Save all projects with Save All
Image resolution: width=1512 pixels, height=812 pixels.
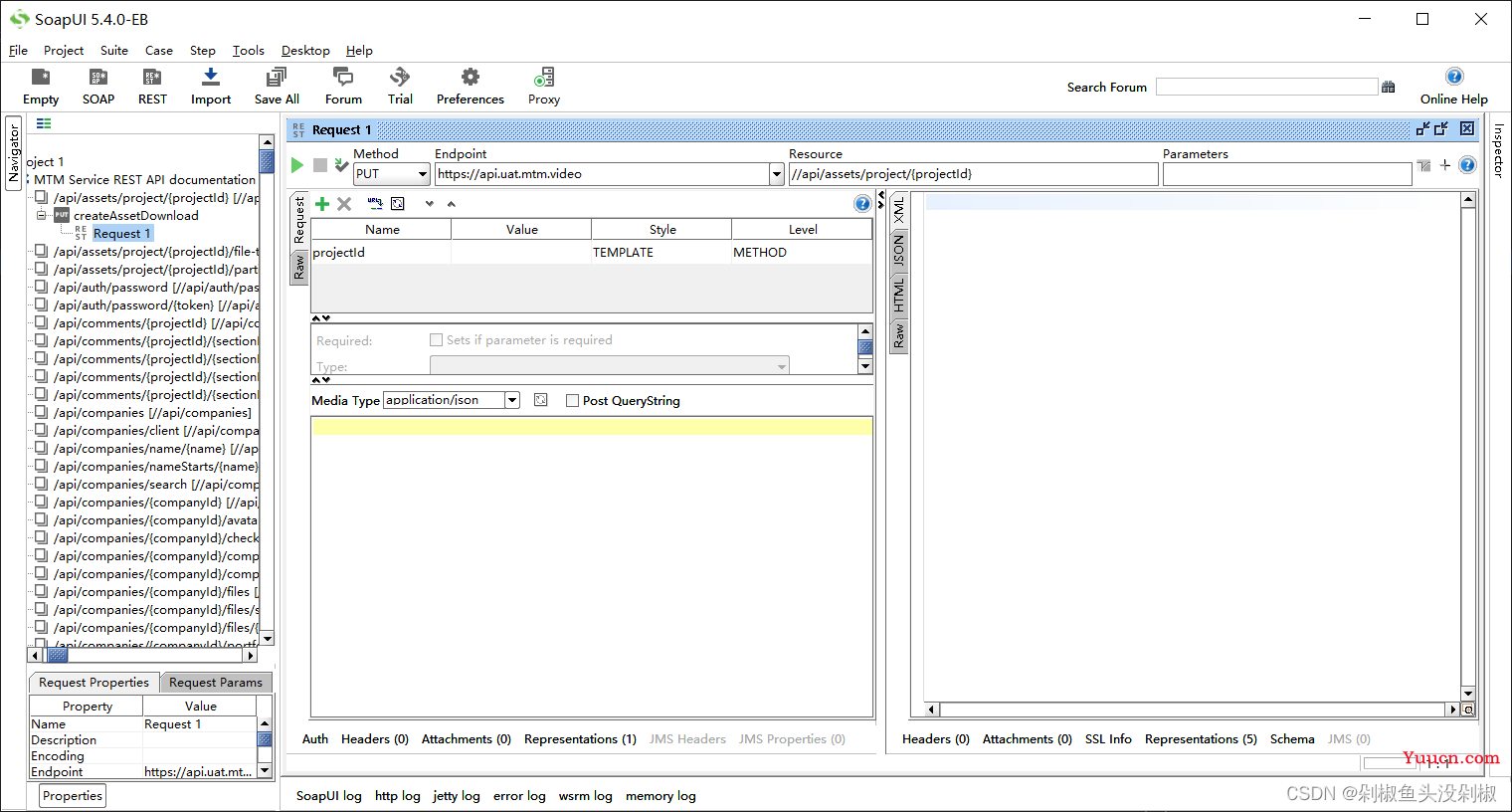[x=277, y=87]
